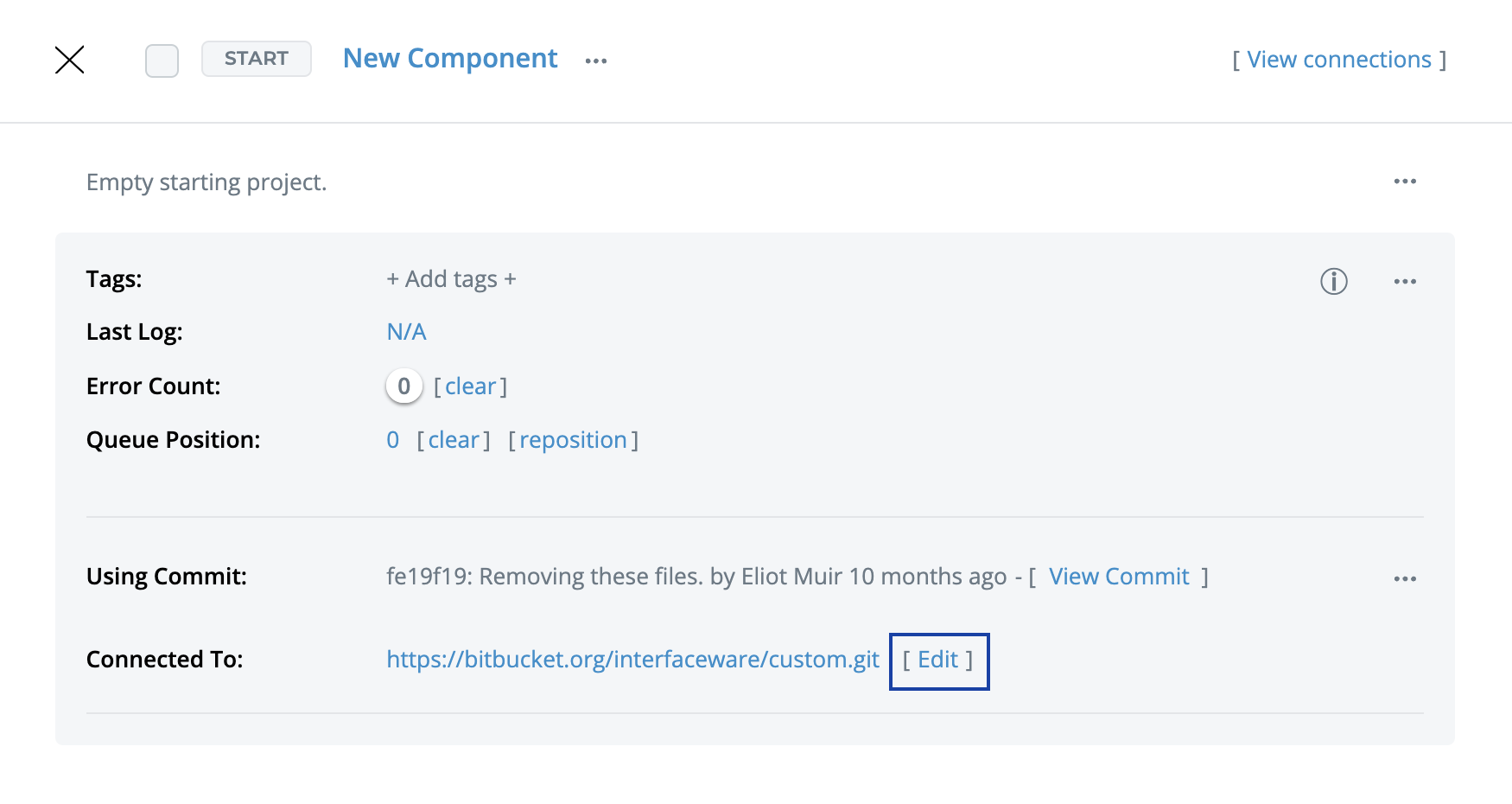
Task: Open the ellipsis menu beside Empty starting project
Action: point(1405,181)
